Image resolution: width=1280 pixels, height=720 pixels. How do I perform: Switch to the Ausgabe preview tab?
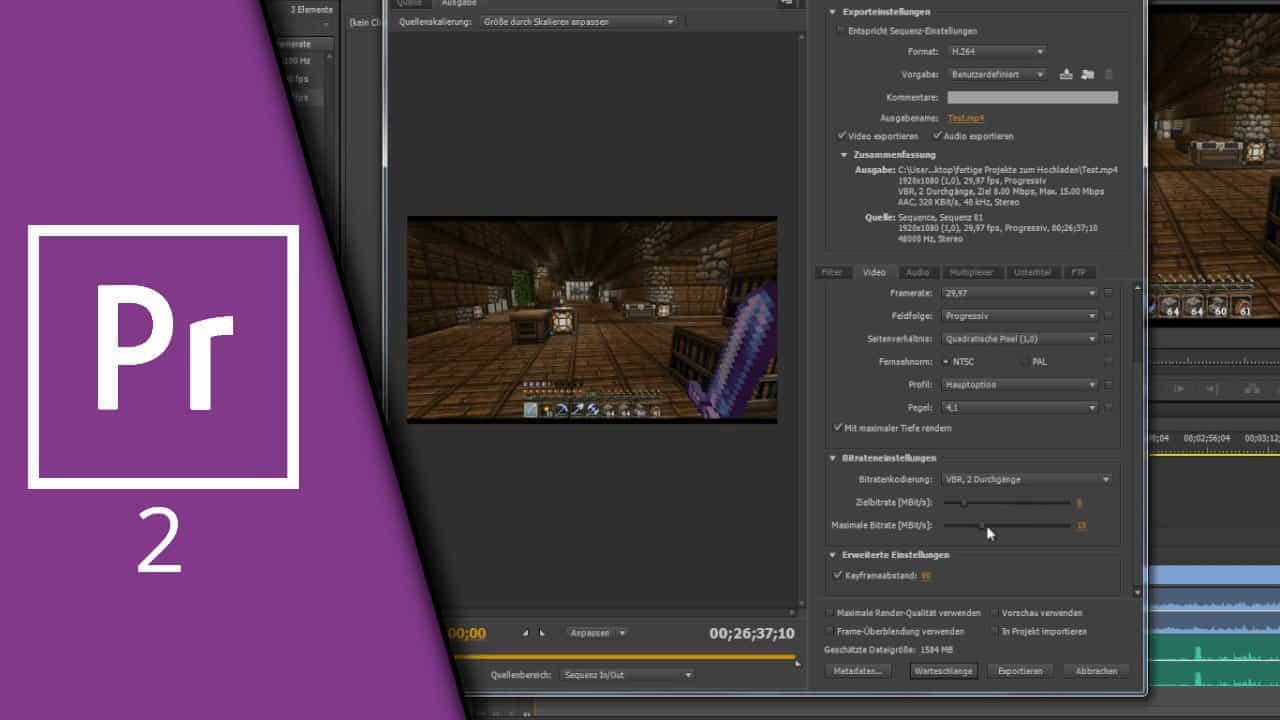pyautogui.click(x=459, y=3)
